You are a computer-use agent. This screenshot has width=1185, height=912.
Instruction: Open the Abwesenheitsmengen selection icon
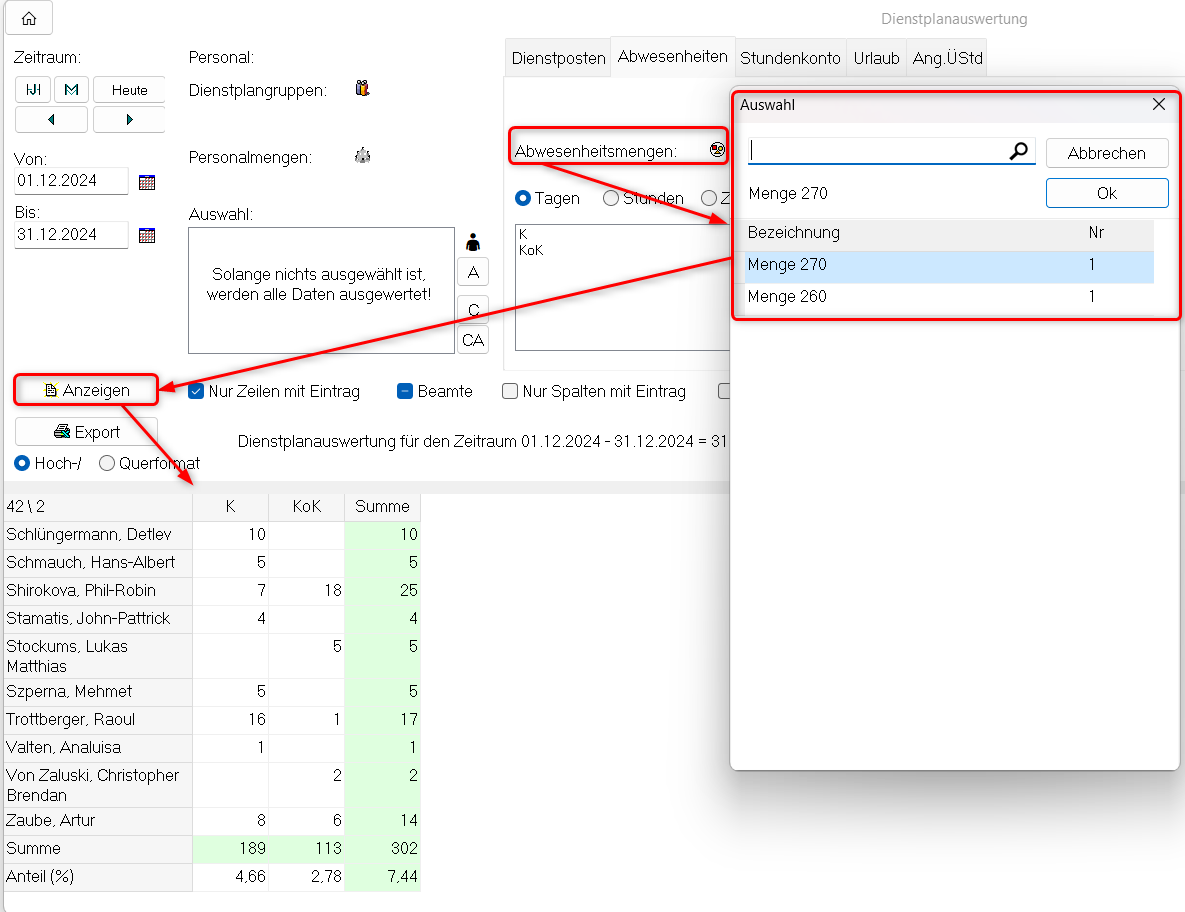coord(716,150)
